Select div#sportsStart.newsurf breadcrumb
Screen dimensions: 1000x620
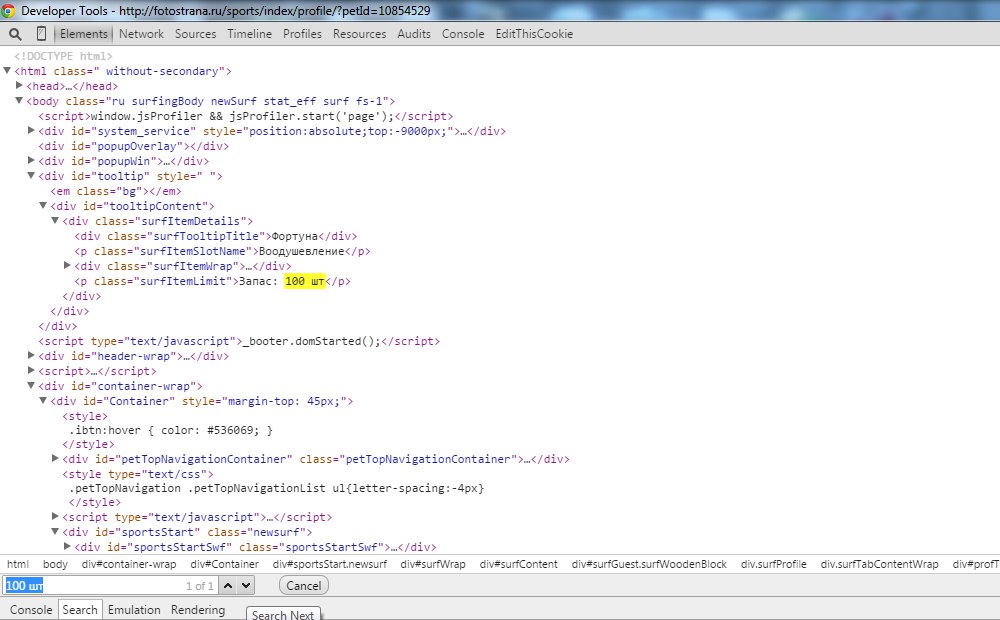point(330,564)
